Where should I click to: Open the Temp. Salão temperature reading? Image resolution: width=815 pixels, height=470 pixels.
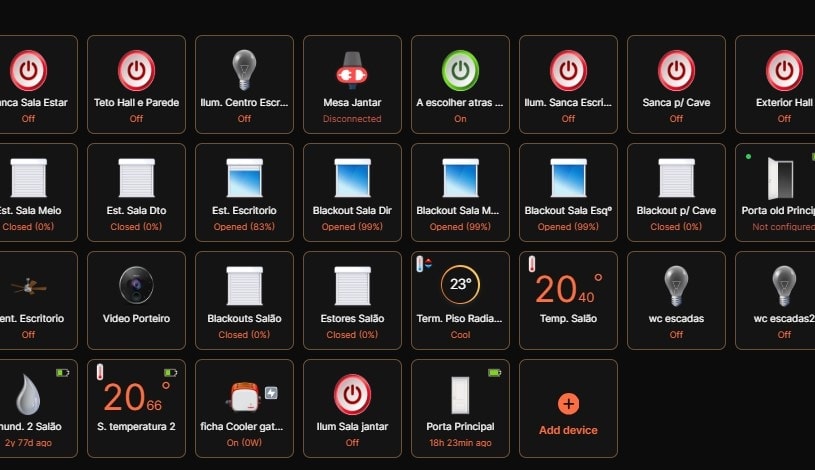tap(568, 289)
